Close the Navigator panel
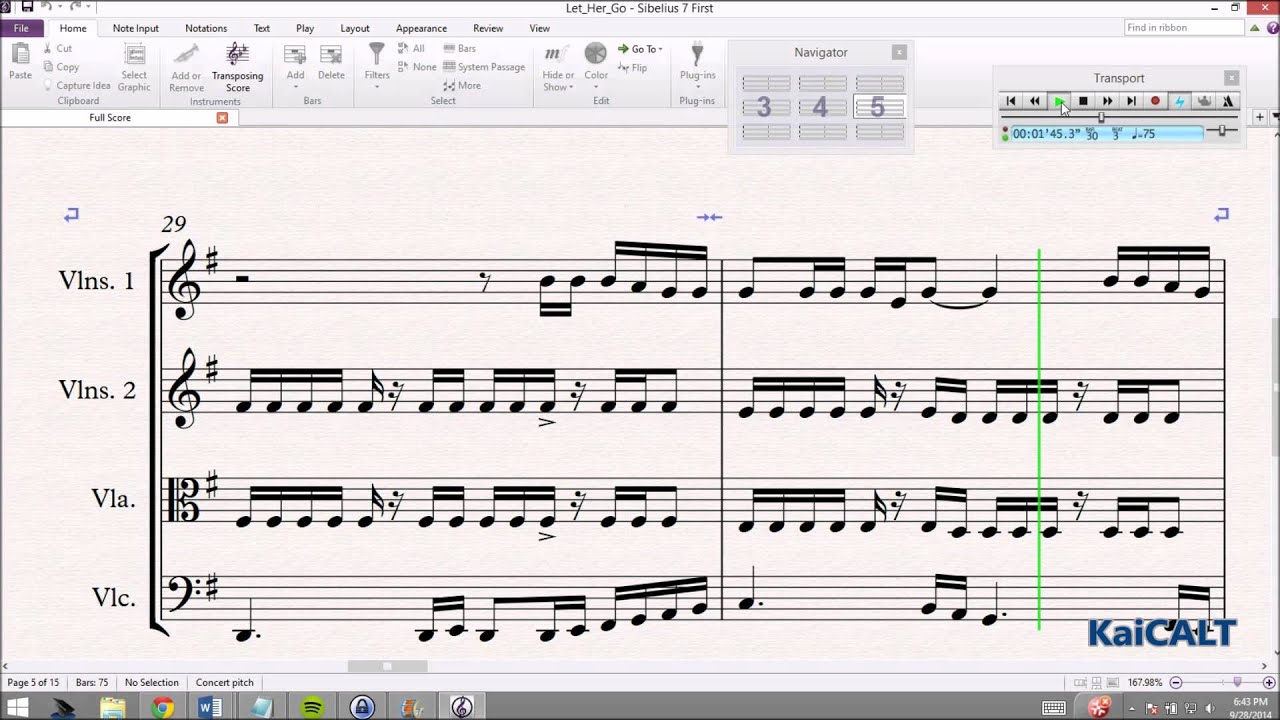 tap(899, 52)
